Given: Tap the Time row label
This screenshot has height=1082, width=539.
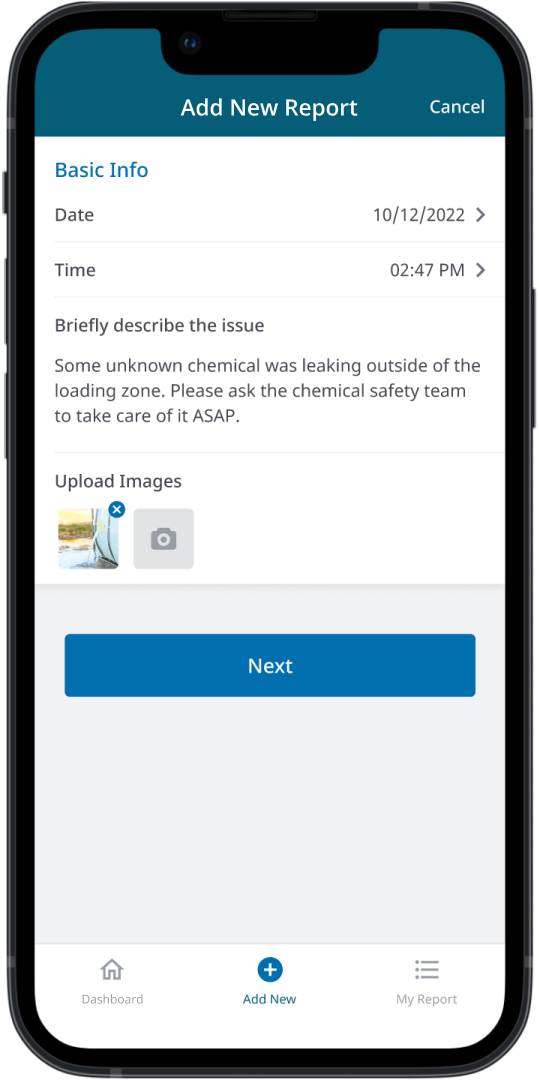Looking at the screenshot, I should tap(75, 270).
